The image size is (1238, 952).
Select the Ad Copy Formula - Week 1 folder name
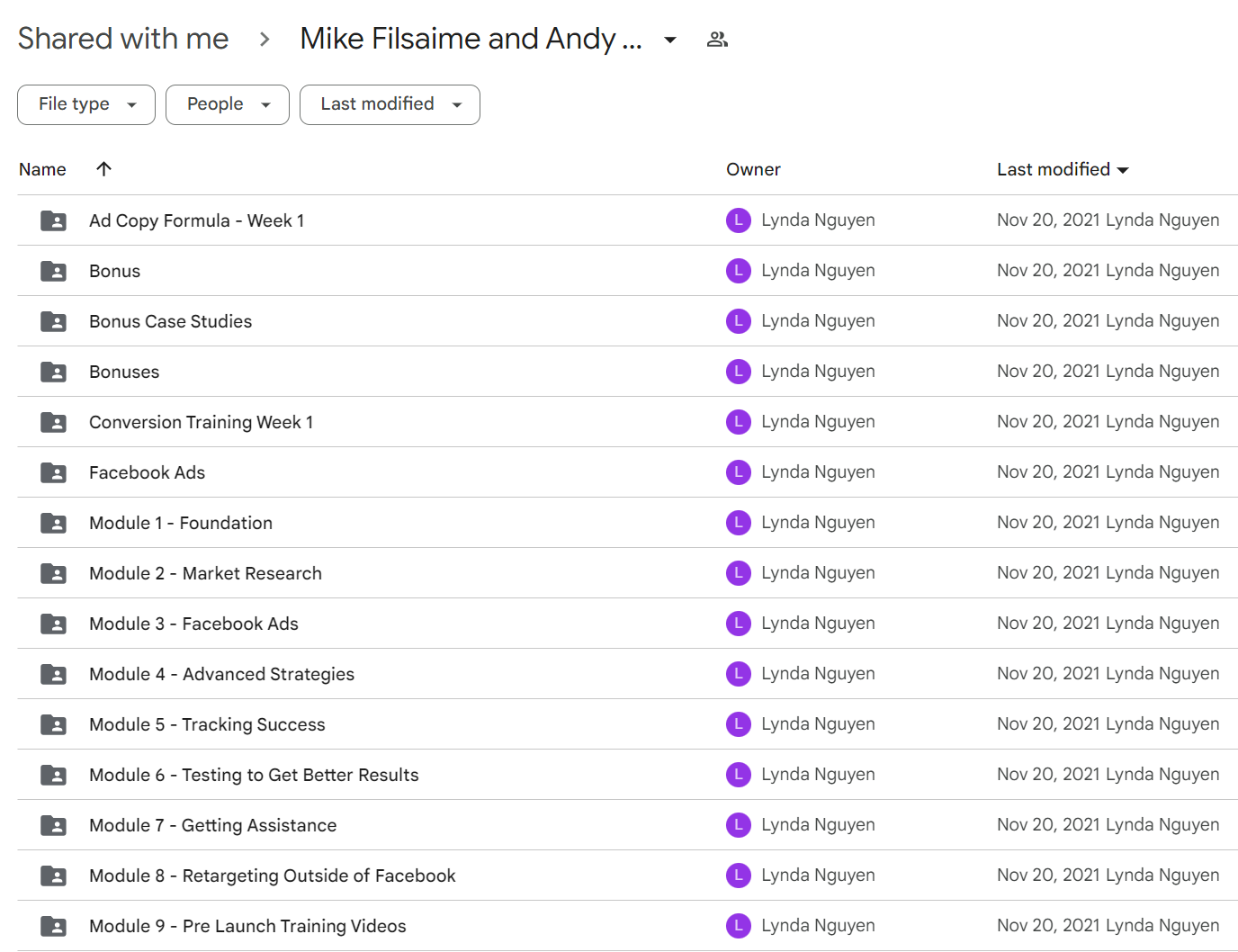click(x=196, y=220)
